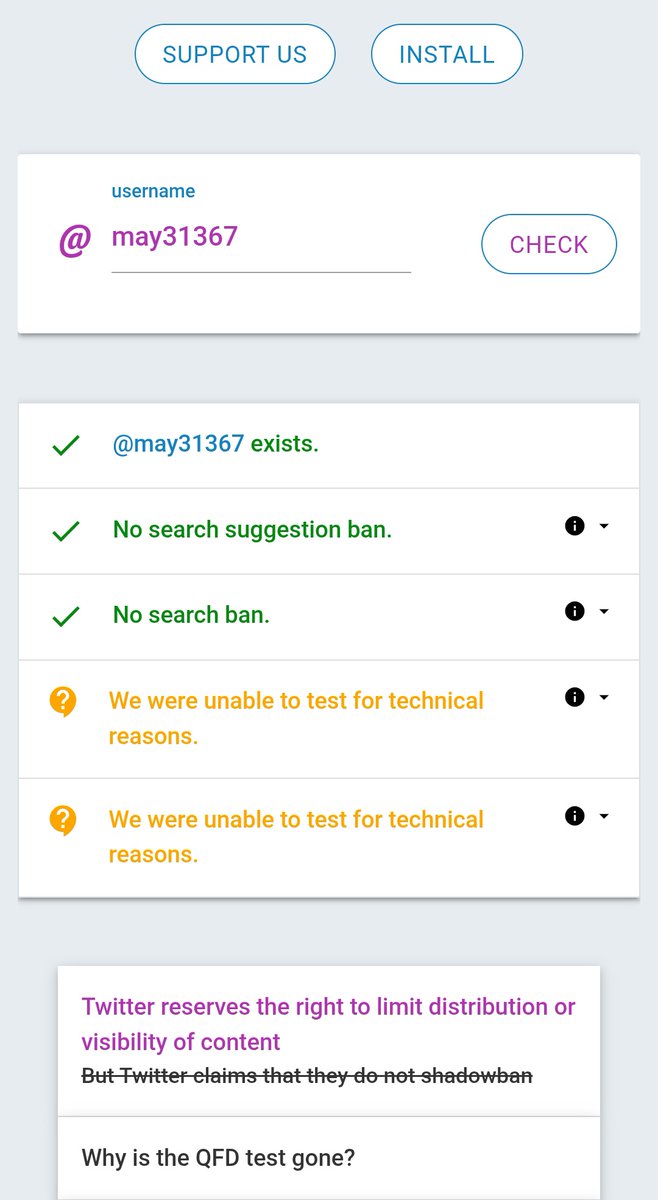The width and height of the screenshot is (658, 1200).
Task: Click the INSTALL button
Action: pyautogui.click(x=447, y=54)
